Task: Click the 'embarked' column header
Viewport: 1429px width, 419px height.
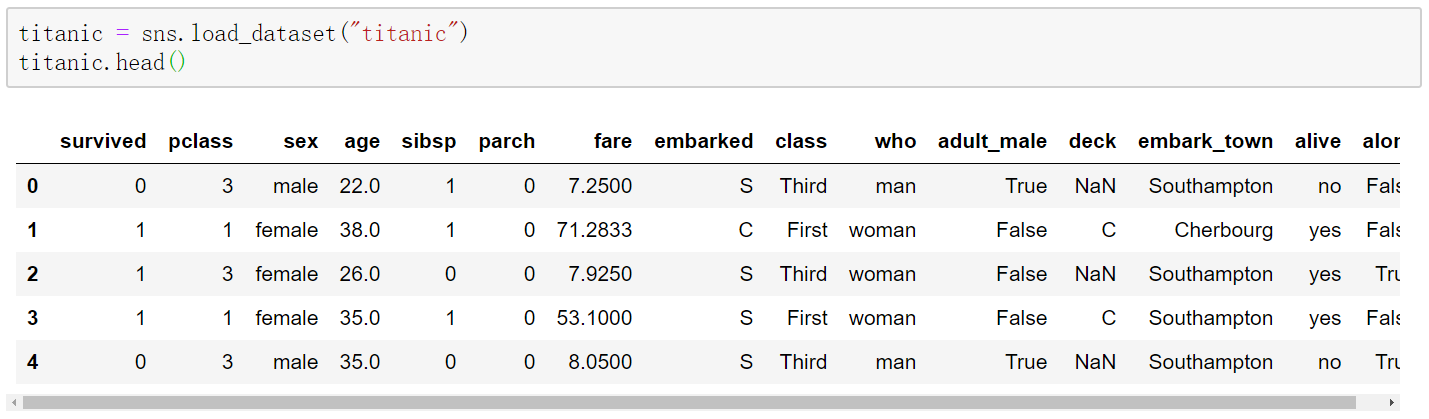Action: tap(704, 141)
